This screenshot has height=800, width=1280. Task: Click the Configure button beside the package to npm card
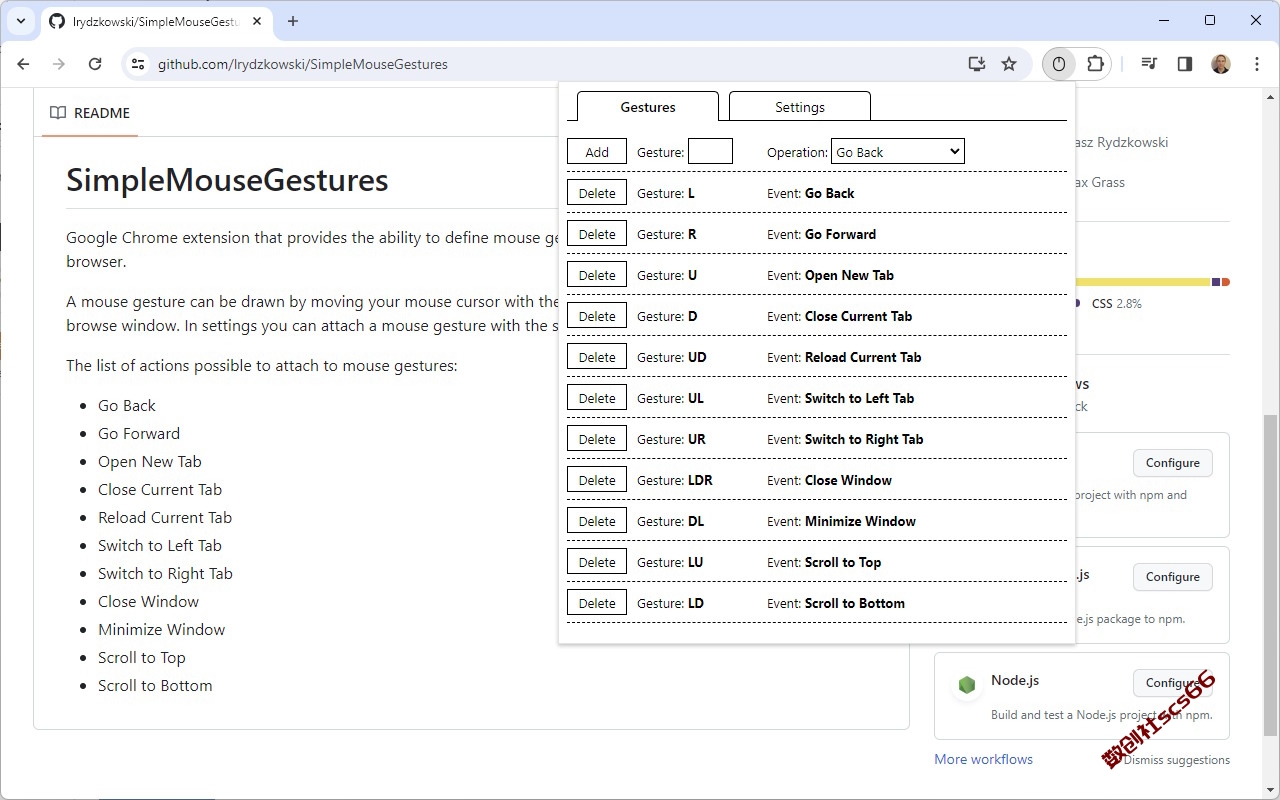tap(1172, 577)
